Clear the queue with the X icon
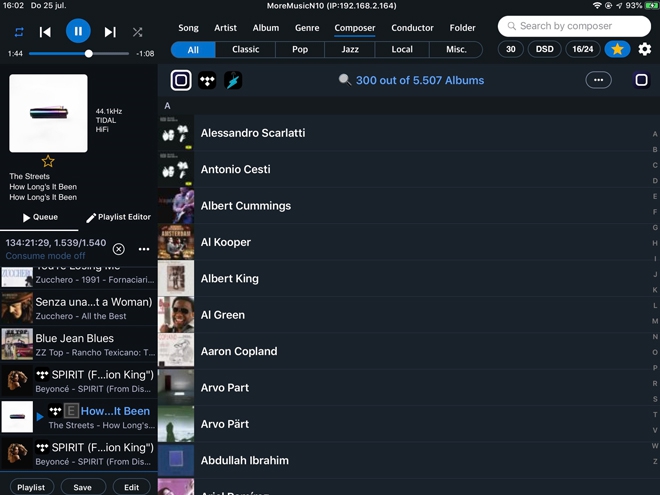 point(119,249)
